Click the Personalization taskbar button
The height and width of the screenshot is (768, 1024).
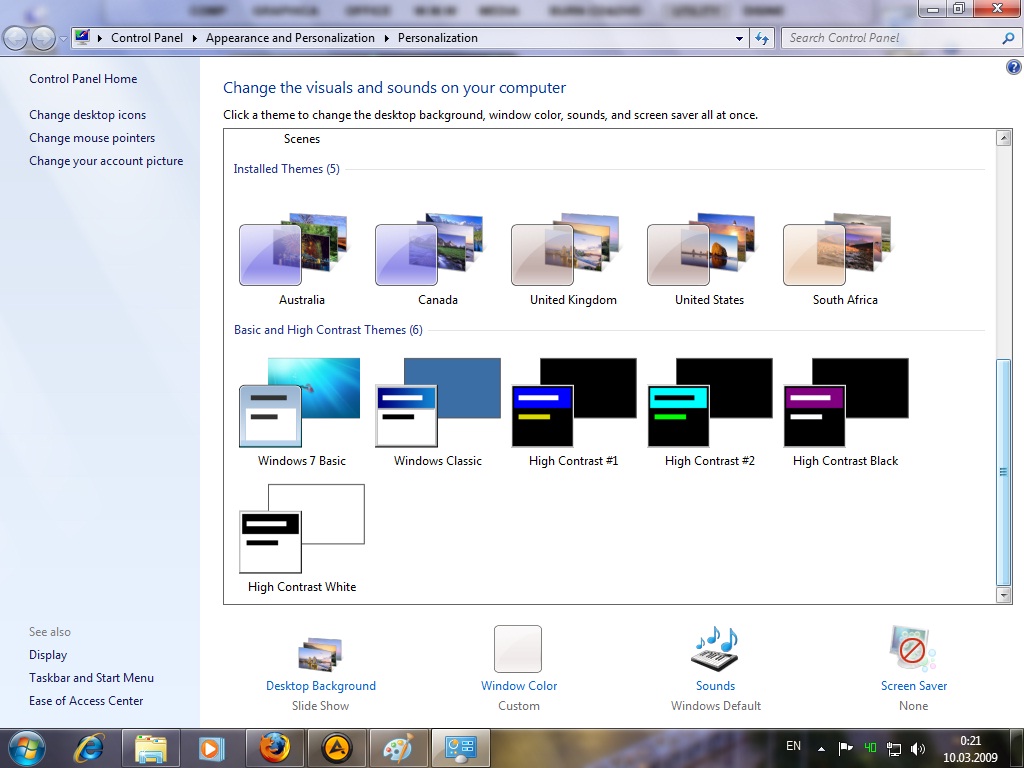click(x=460, y=748)
